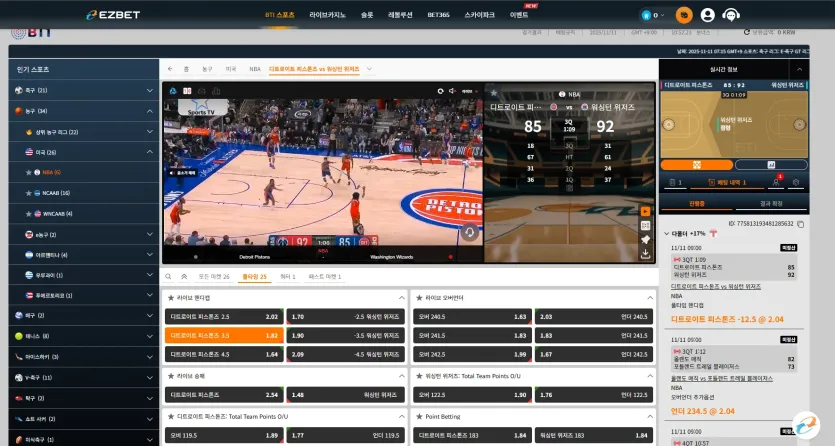Open the live casino menu item
The height and width of the screenshot is (446, 835).
pos(328,15)
